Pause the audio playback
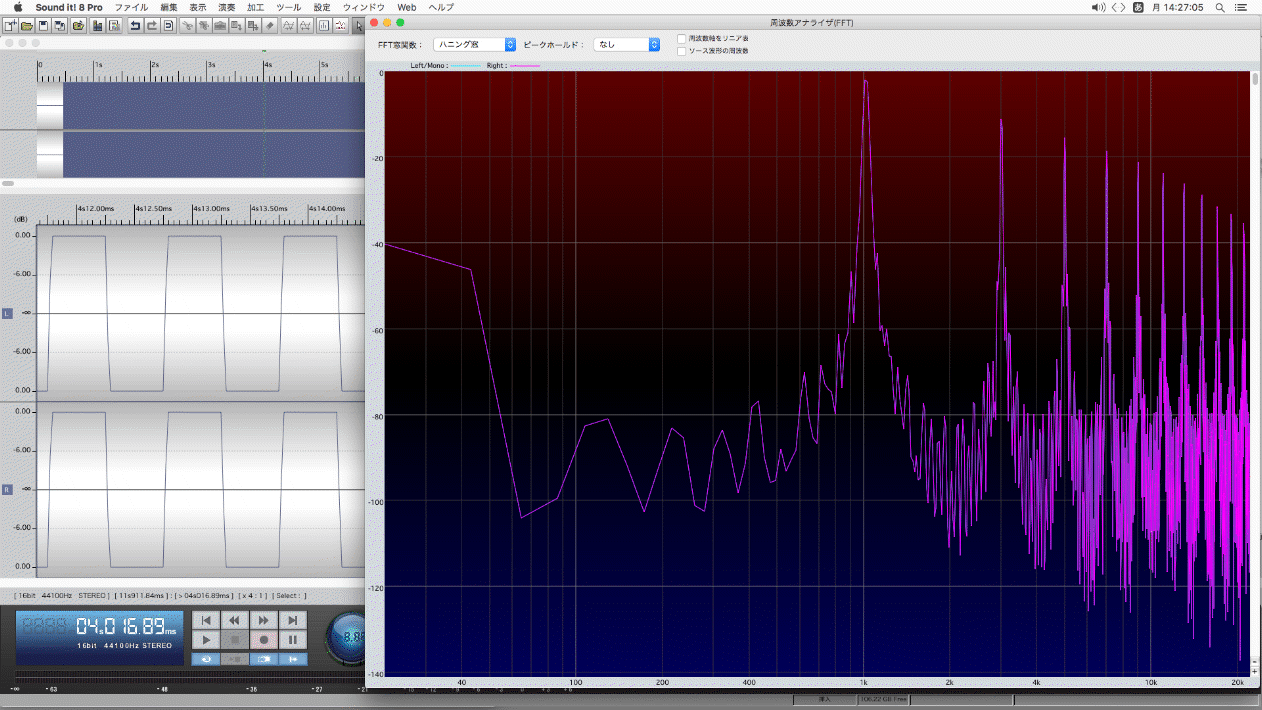This screenshot has height=710, width=1262. [x=293, y=640]
